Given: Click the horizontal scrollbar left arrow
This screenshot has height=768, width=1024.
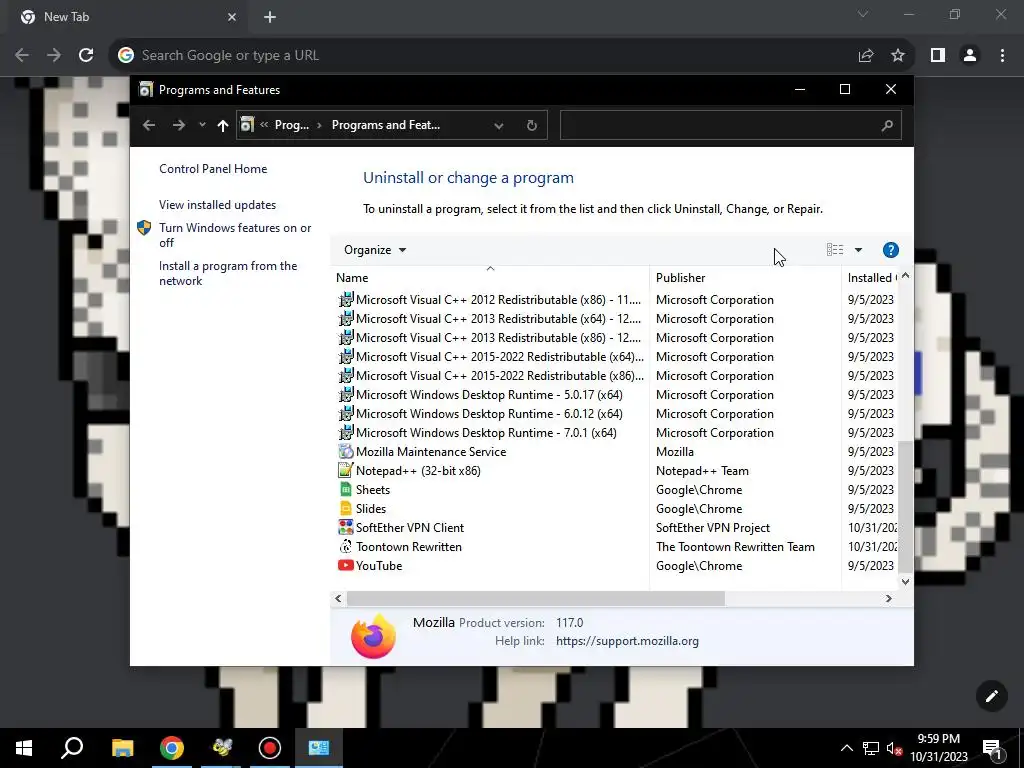Looking at the screenshot, I should pyautogui.click(x=338, y=598).
